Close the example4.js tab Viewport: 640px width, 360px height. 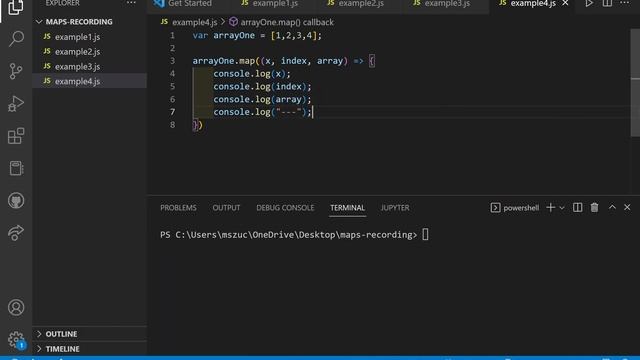pyautogui.click(x=565, y=3)
